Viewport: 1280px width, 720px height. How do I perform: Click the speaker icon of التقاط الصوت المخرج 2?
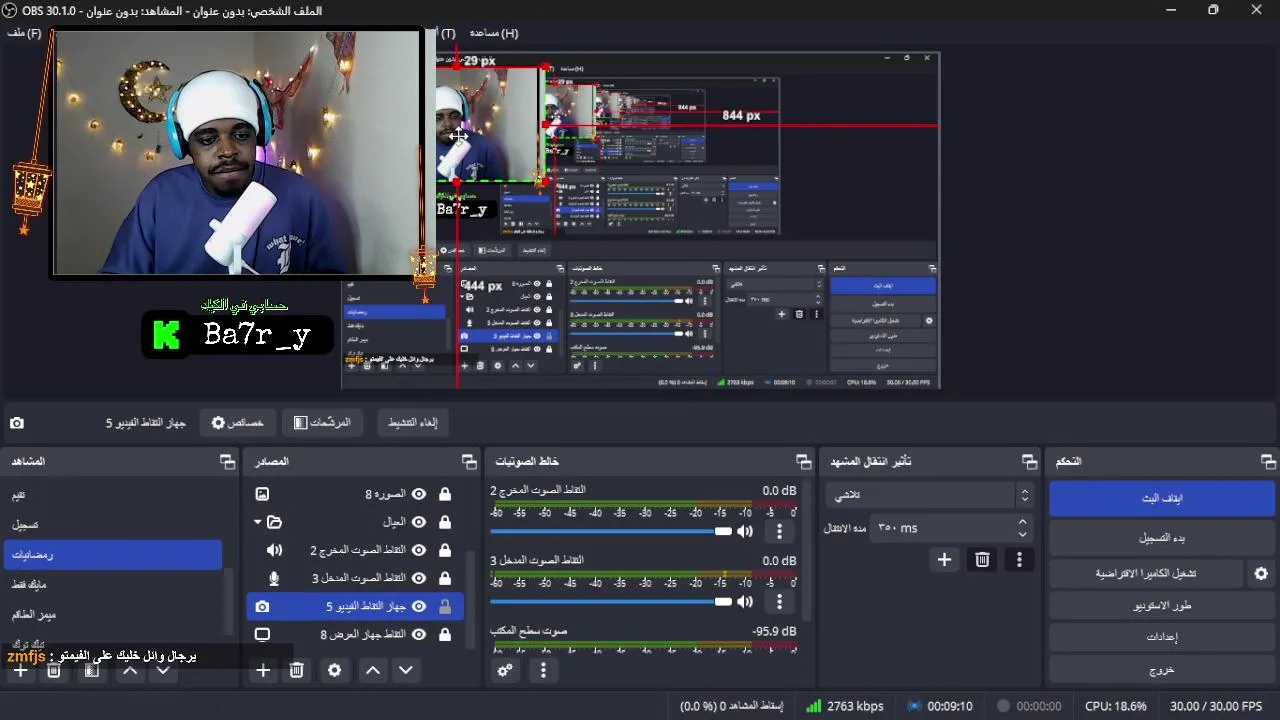coord(275,550)
